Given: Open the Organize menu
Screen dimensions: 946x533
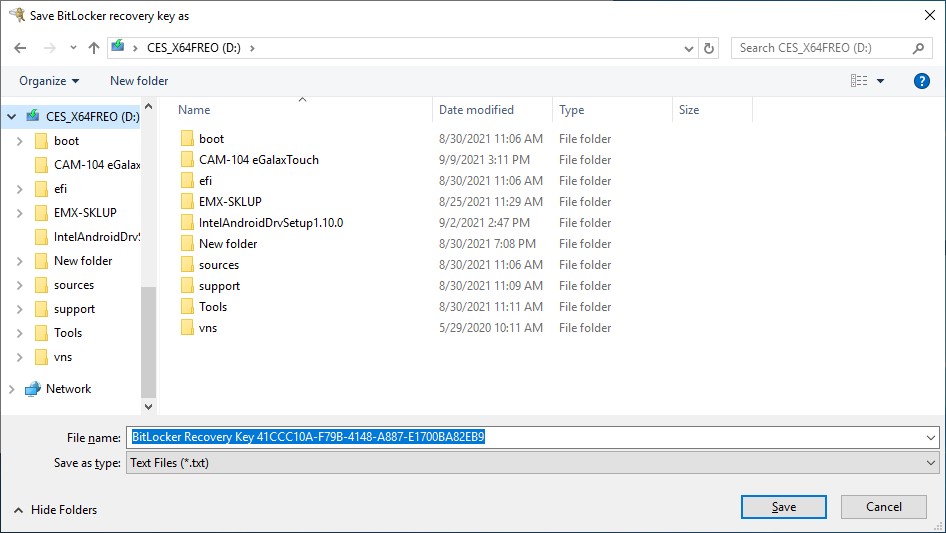Looking at the screenshot, I should (48, 81).
